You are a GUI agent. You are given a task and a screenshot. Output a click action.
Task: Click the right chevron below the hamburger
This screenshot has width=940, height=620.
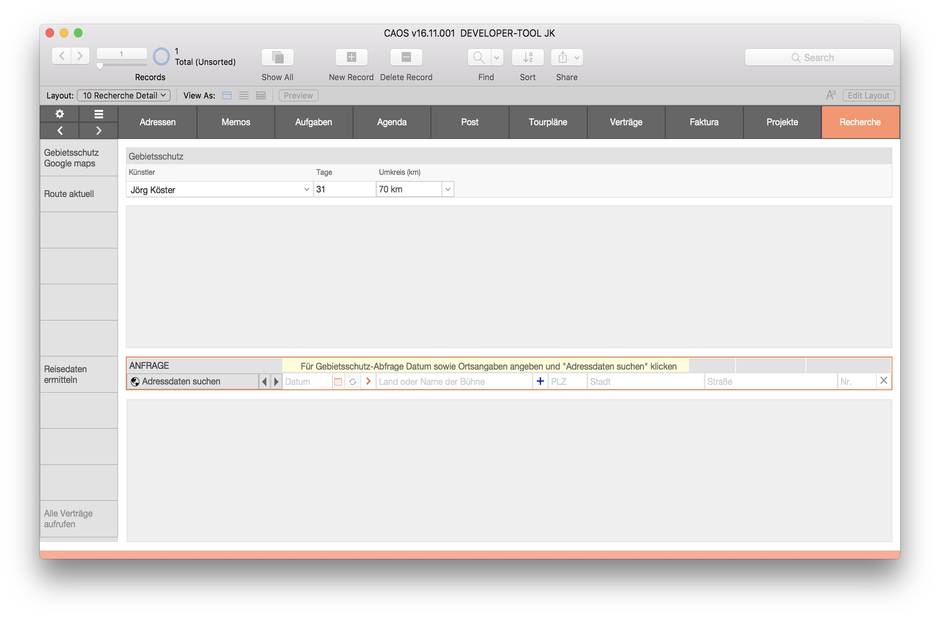click(98, 130)
